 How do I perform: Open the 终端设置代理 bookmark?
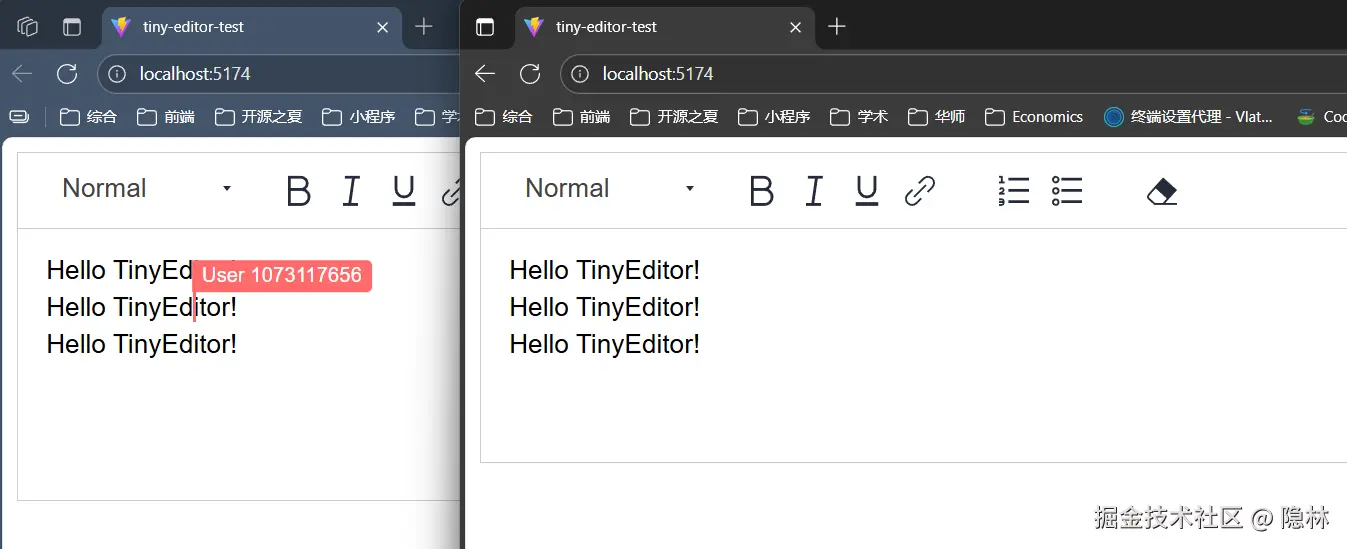point(1188,117)
